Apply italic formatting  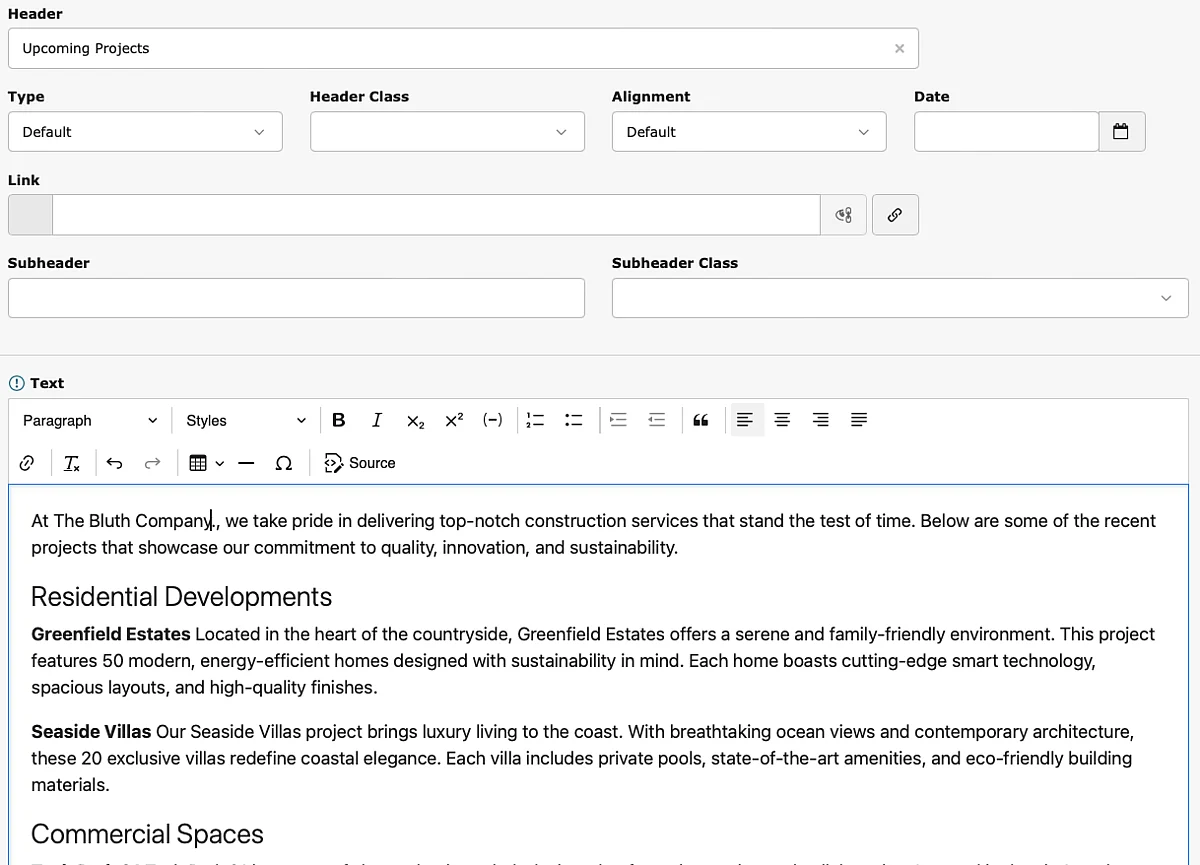376,420
